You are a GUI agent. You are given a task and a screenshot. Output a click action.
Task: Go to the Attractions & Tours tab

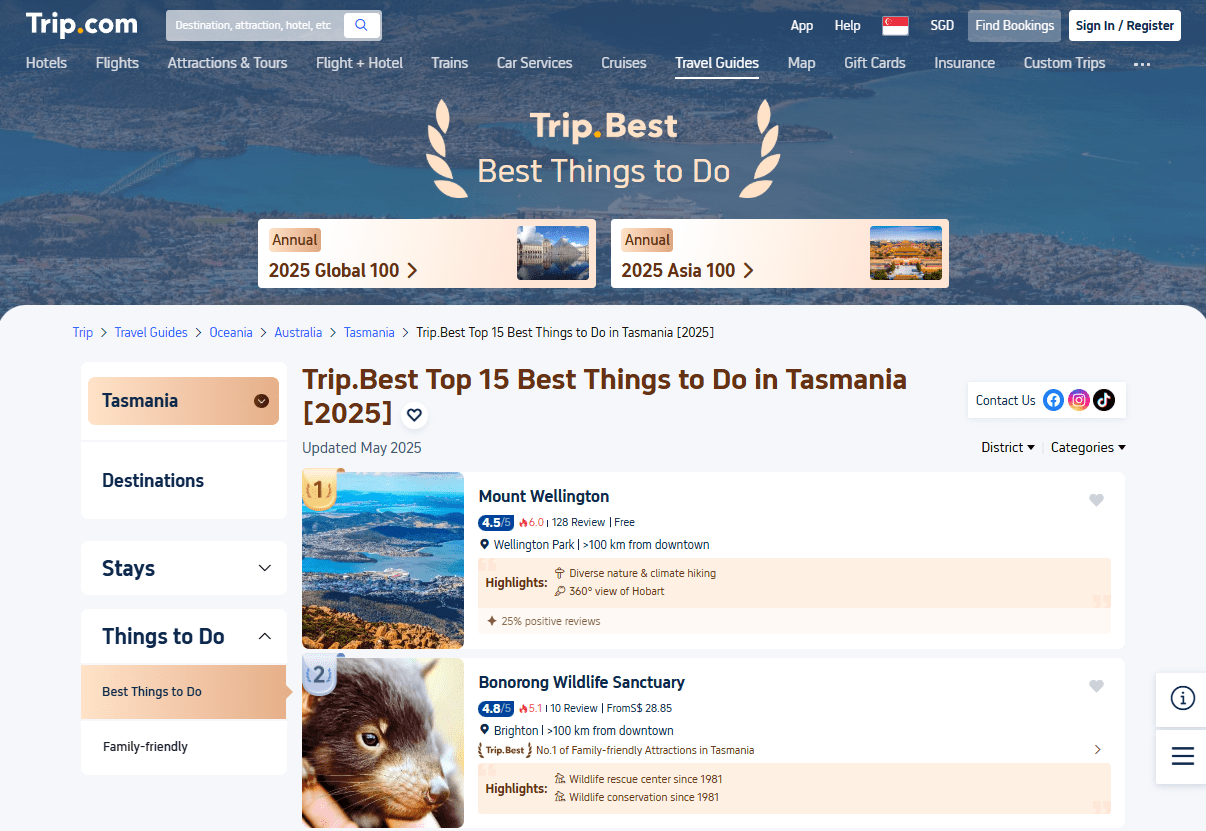[227, 63]
